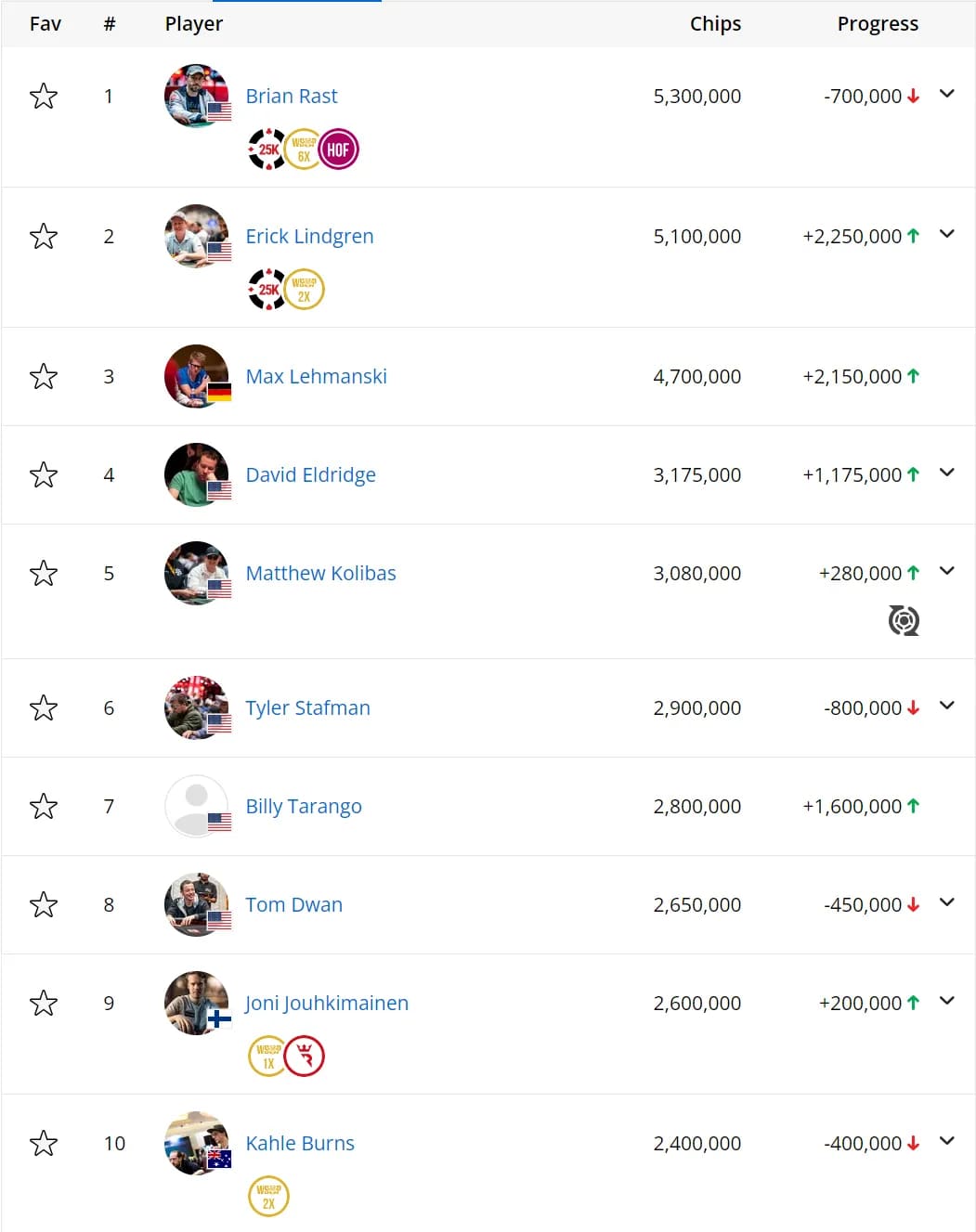Click Max Lehmanski's profile photo
Image resolution: width=976 pixels, height=1232 pixels.
click(196, 376)
